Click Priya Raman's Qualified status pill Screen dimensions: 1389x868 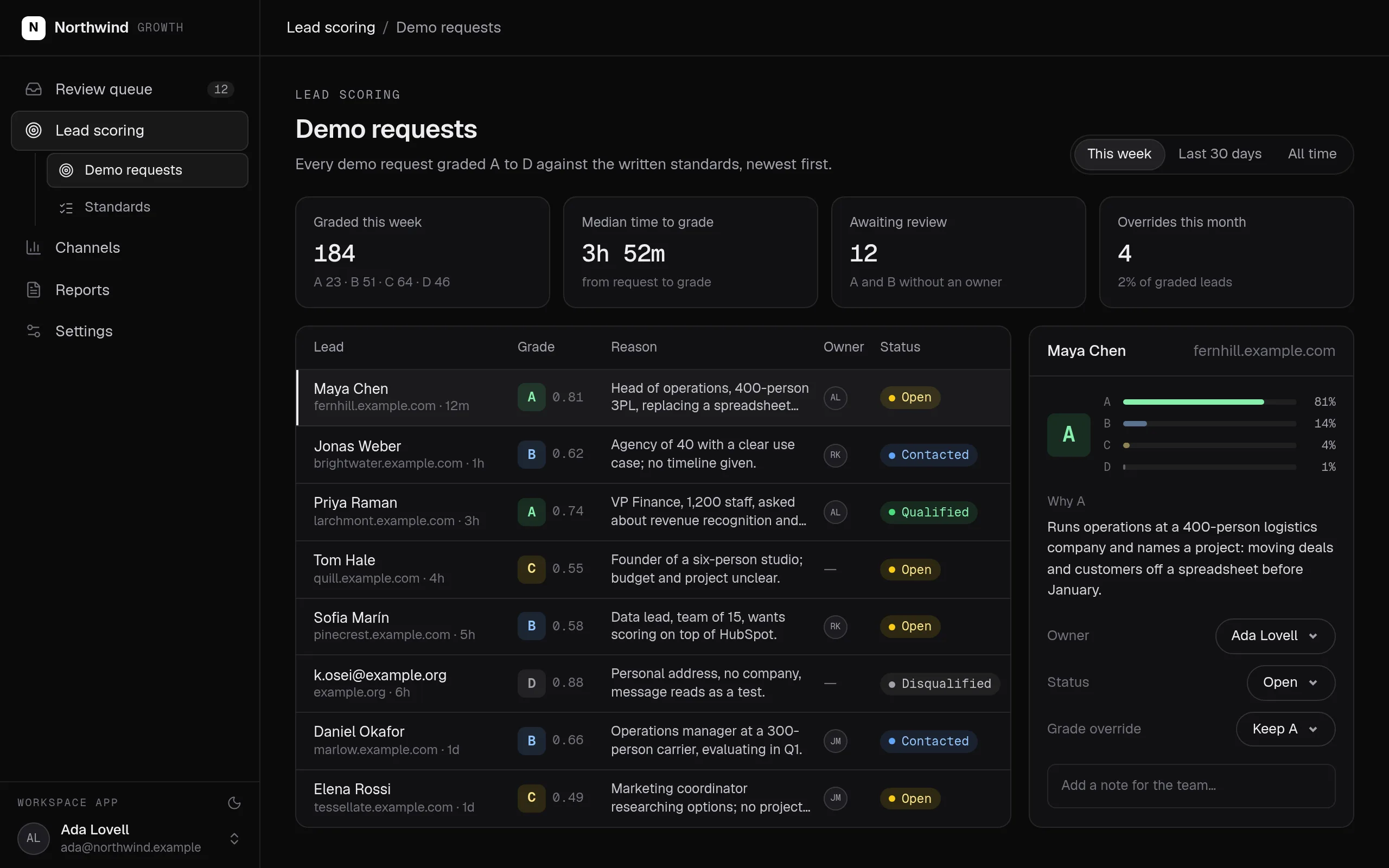click(929, 512)
